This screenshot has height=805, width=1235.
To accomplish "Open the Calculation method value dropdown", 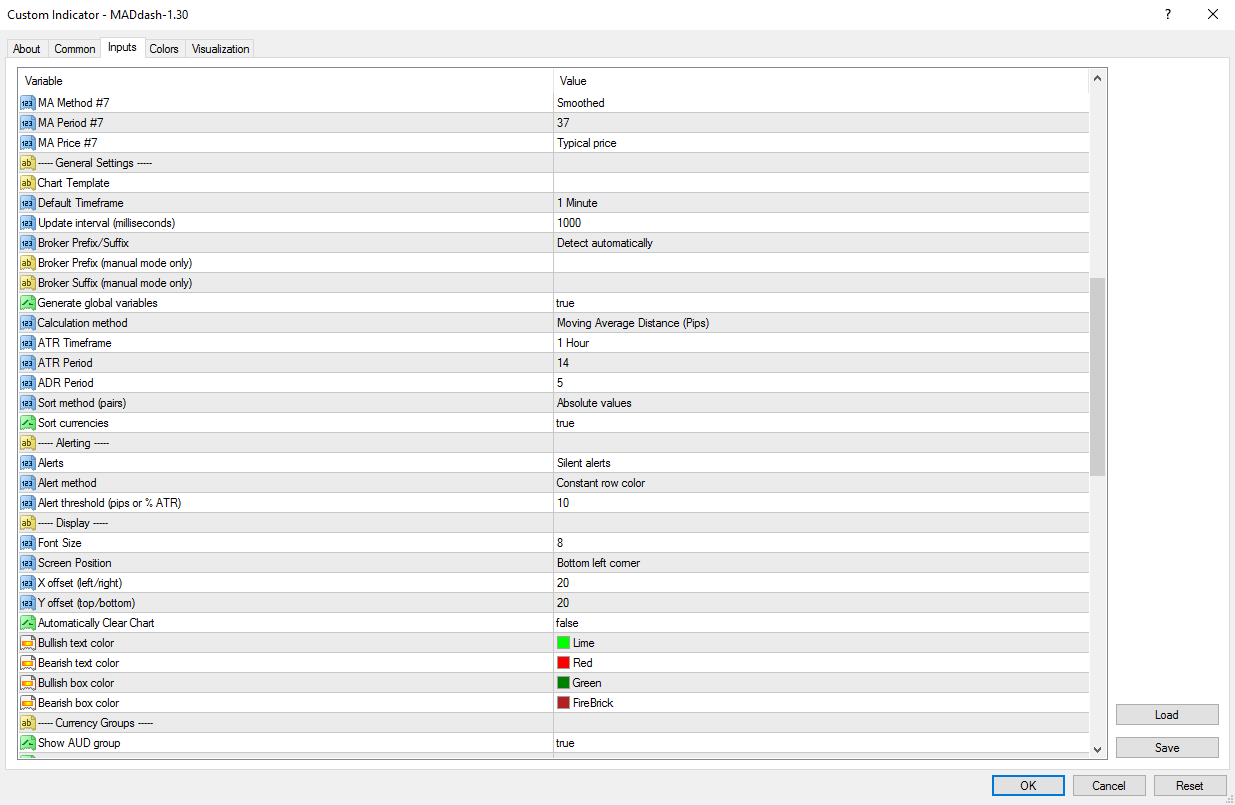I will point(820,323).
